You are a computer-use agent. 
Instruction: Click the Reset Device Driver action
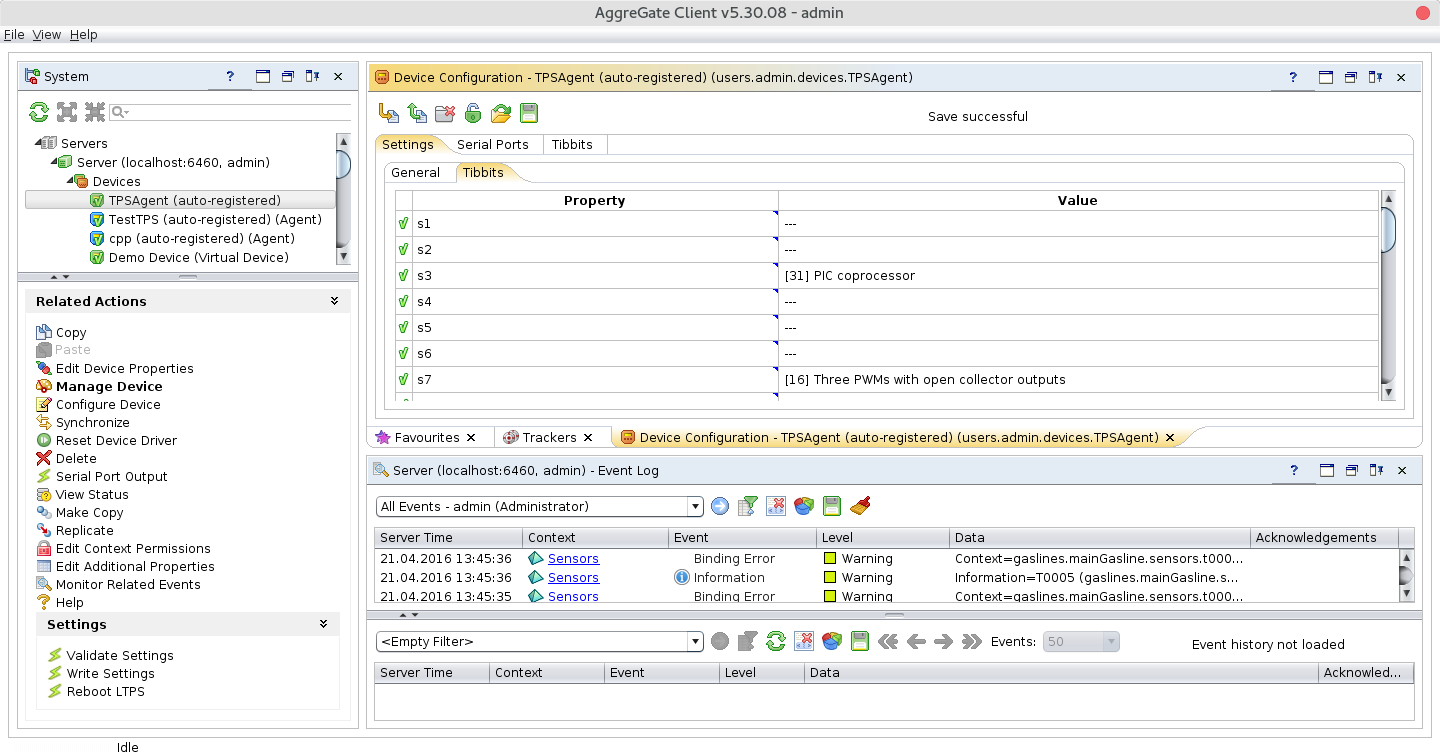pyautogui.click(x=116, y=440)
